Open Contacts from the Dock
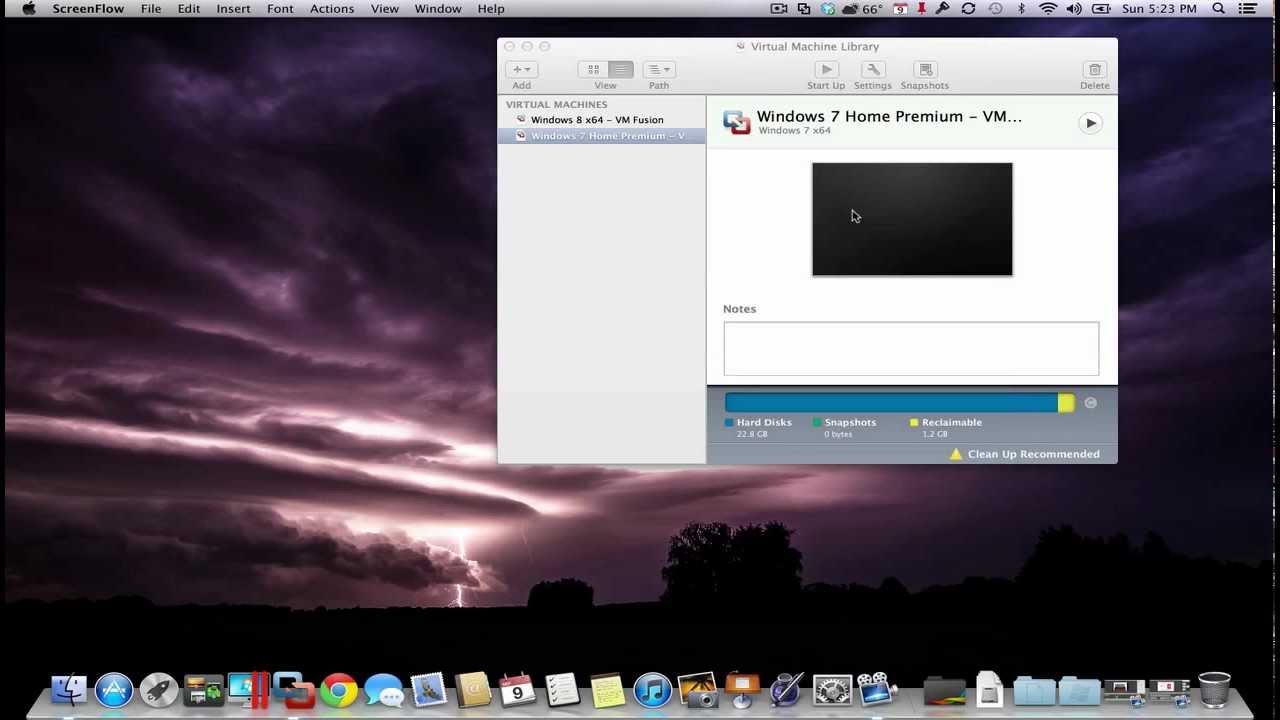 [473, 690]
